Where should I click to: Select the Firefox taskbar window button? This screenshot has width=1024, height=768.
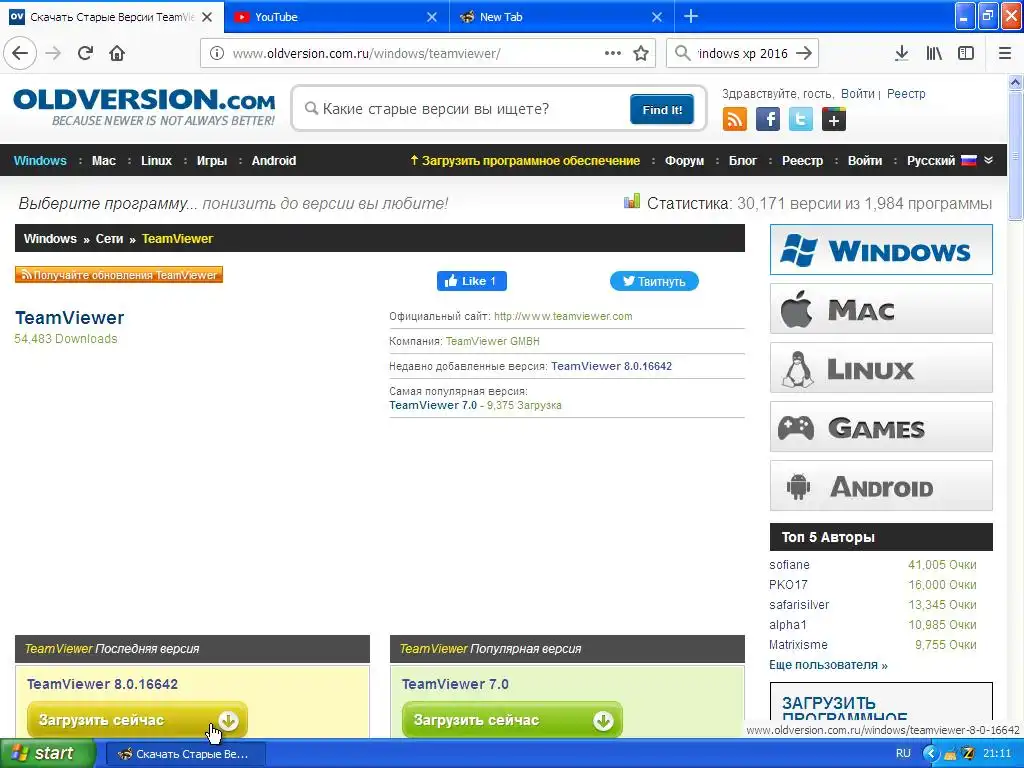coord(185,754)
